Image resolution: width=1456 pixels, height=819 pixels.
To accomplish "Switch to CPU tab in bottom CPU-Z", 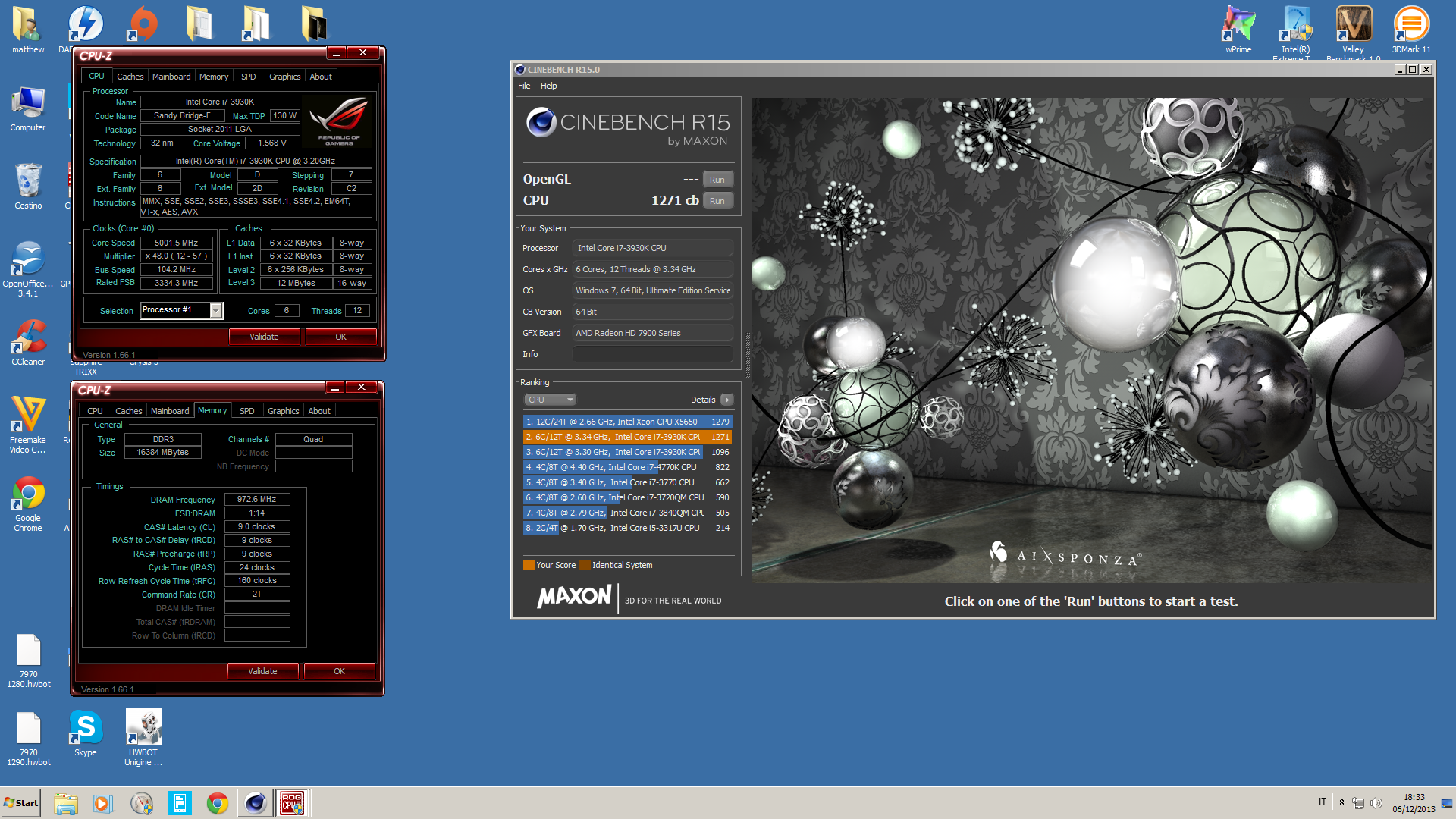I will pyautogui.click(x=95, y=411).
